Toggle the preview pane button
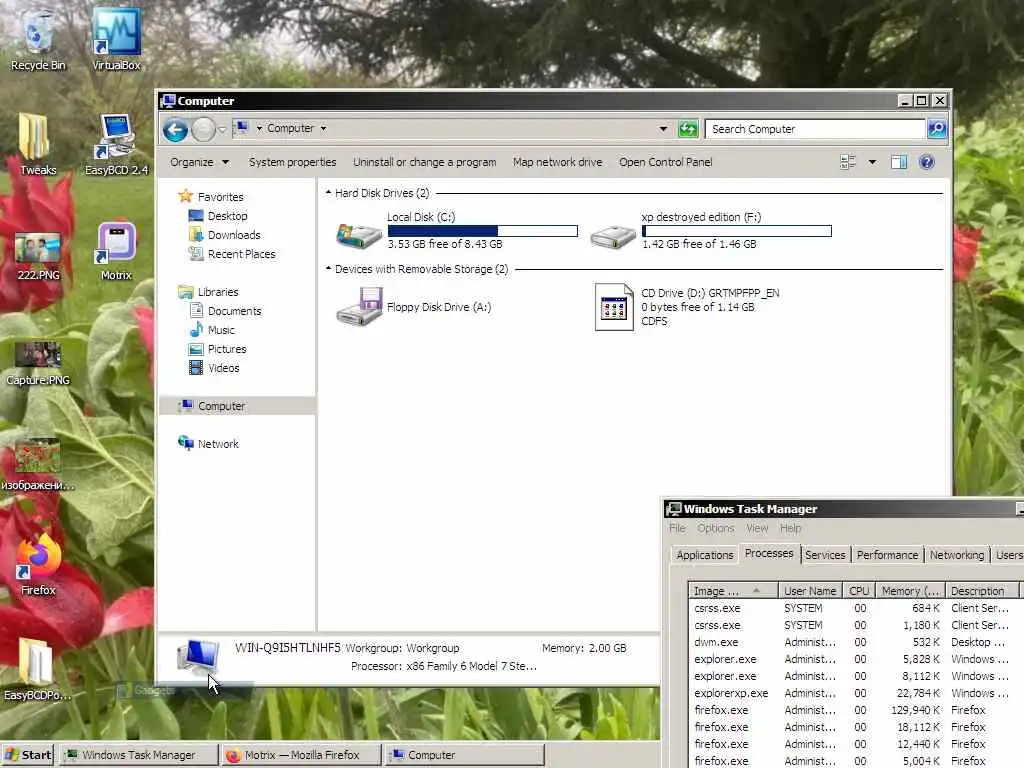 899,162
